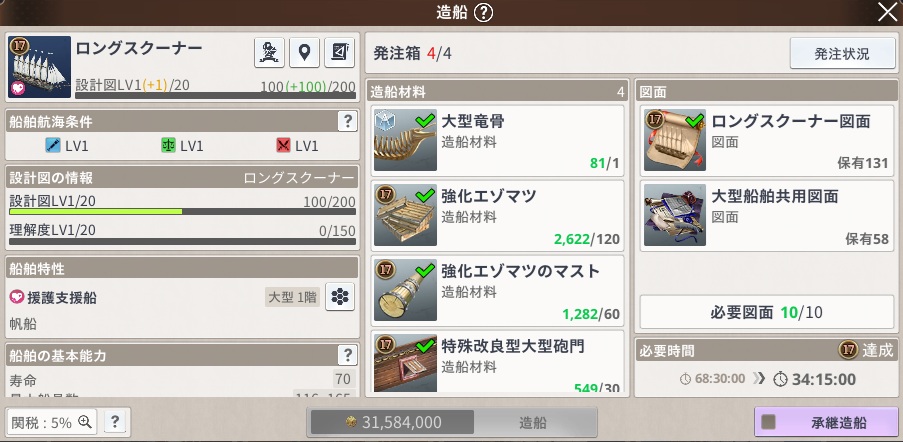Select the 大型竜骨 material item

coord(497,140)
